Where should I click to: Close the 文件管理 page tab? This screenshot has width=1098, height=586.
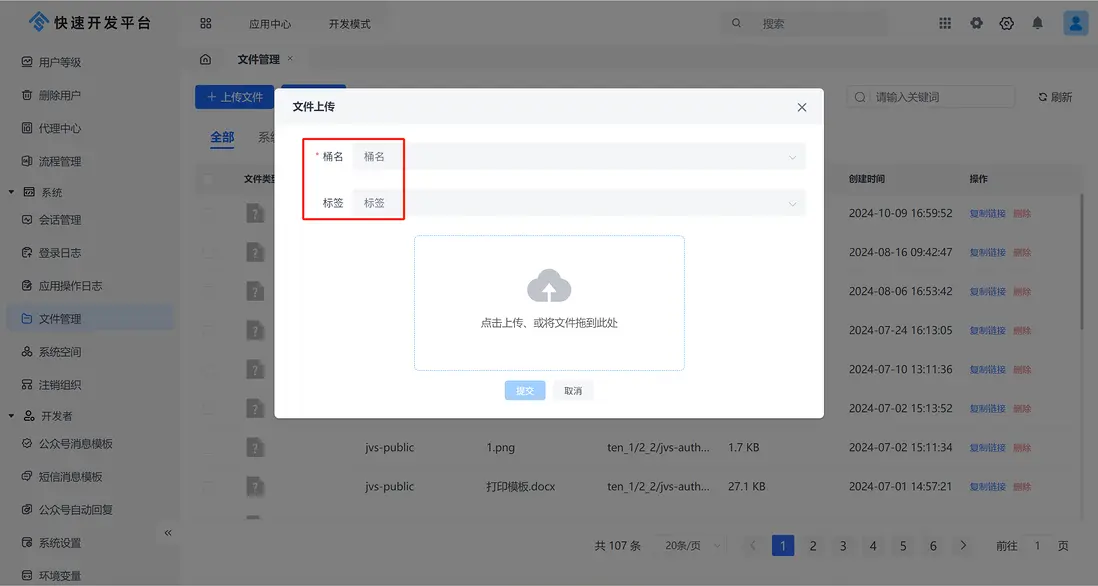[x=290, y=59]
